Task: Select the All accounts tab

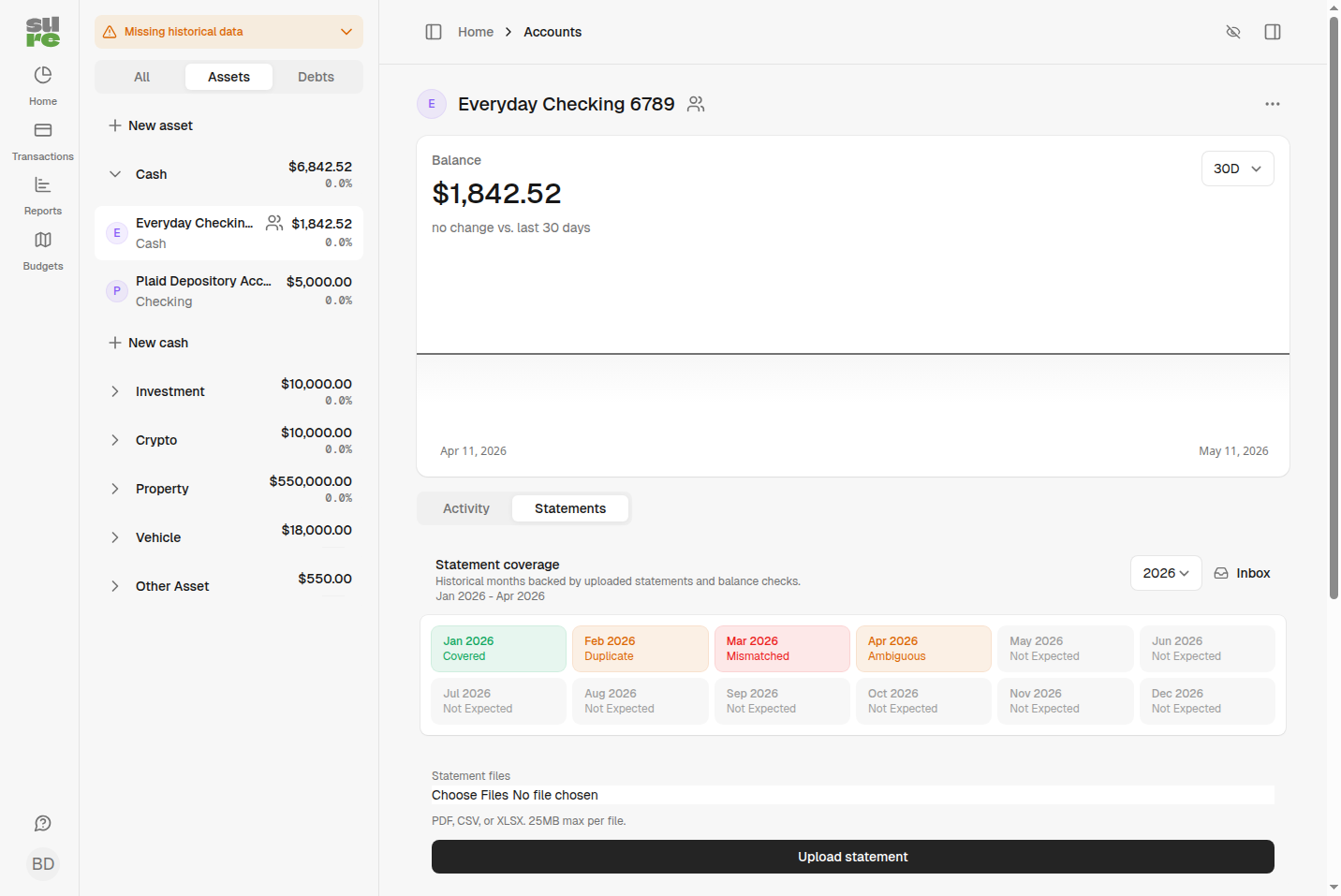Action: pos(141,77)
